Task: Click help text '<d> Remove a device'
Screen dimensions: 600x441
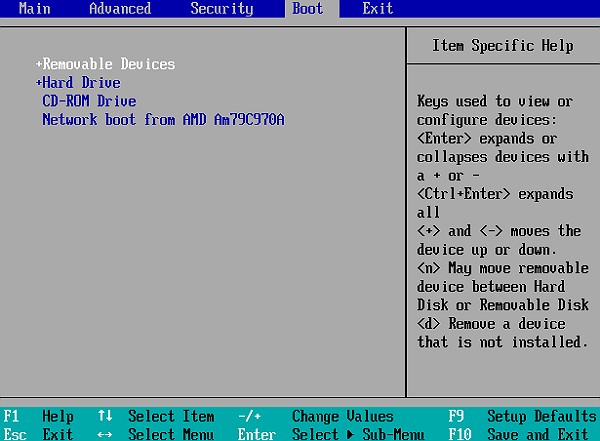Action: (491, 324)
